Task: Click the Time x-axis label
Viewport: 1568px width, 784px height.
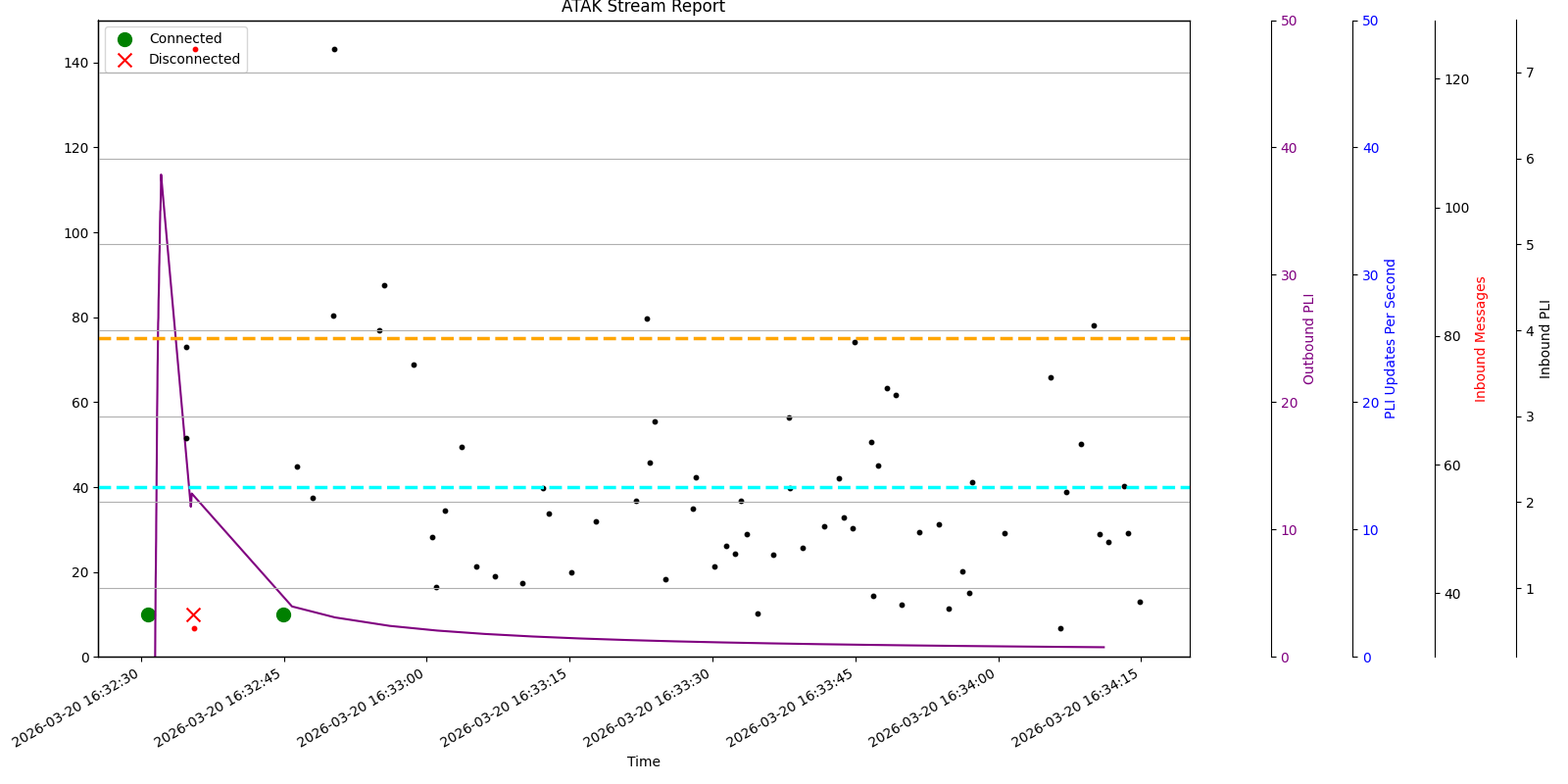Action: tap(643, 761)
